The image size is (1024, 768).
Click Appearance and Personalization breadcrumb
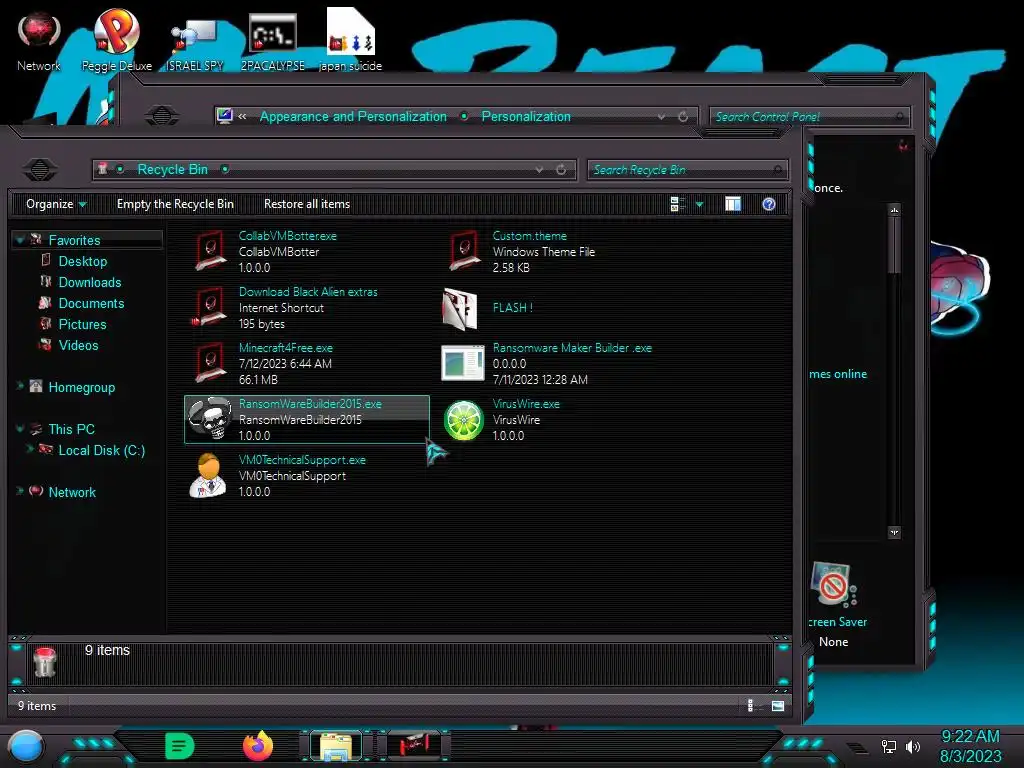click(353, 117)
